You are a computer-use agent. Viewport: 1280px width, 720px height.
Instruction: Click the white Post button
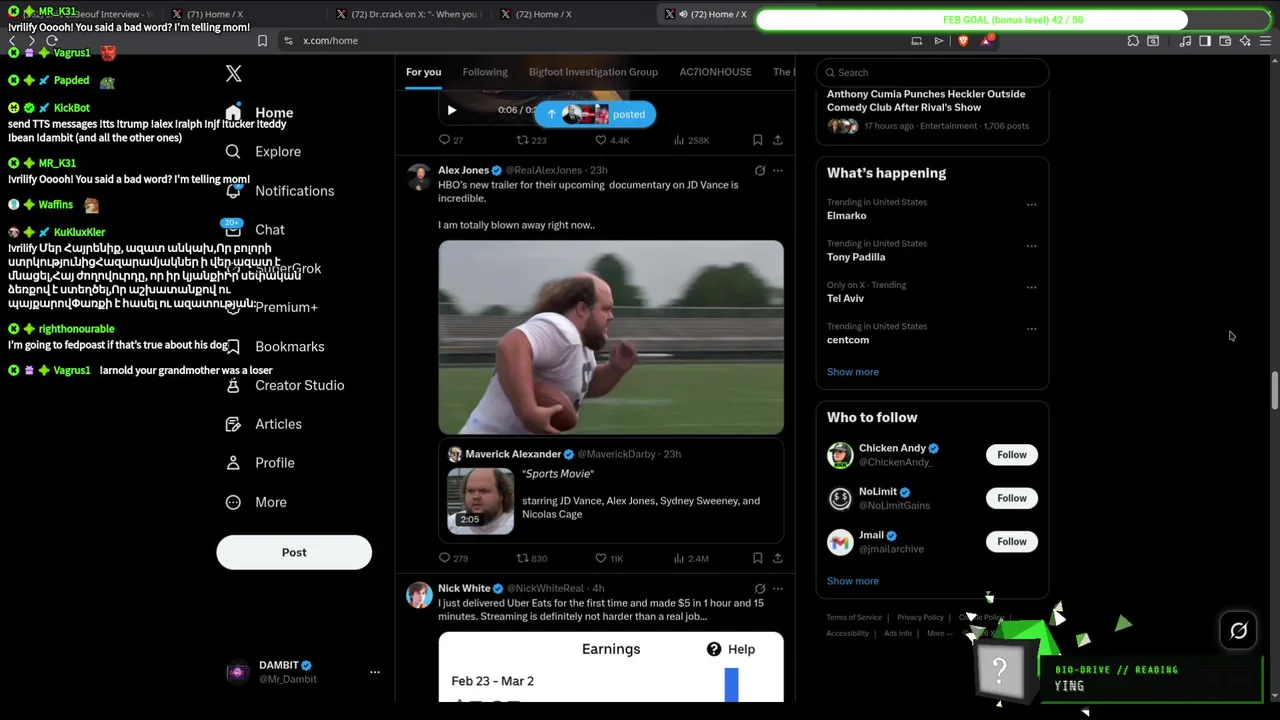click(294, 552)
